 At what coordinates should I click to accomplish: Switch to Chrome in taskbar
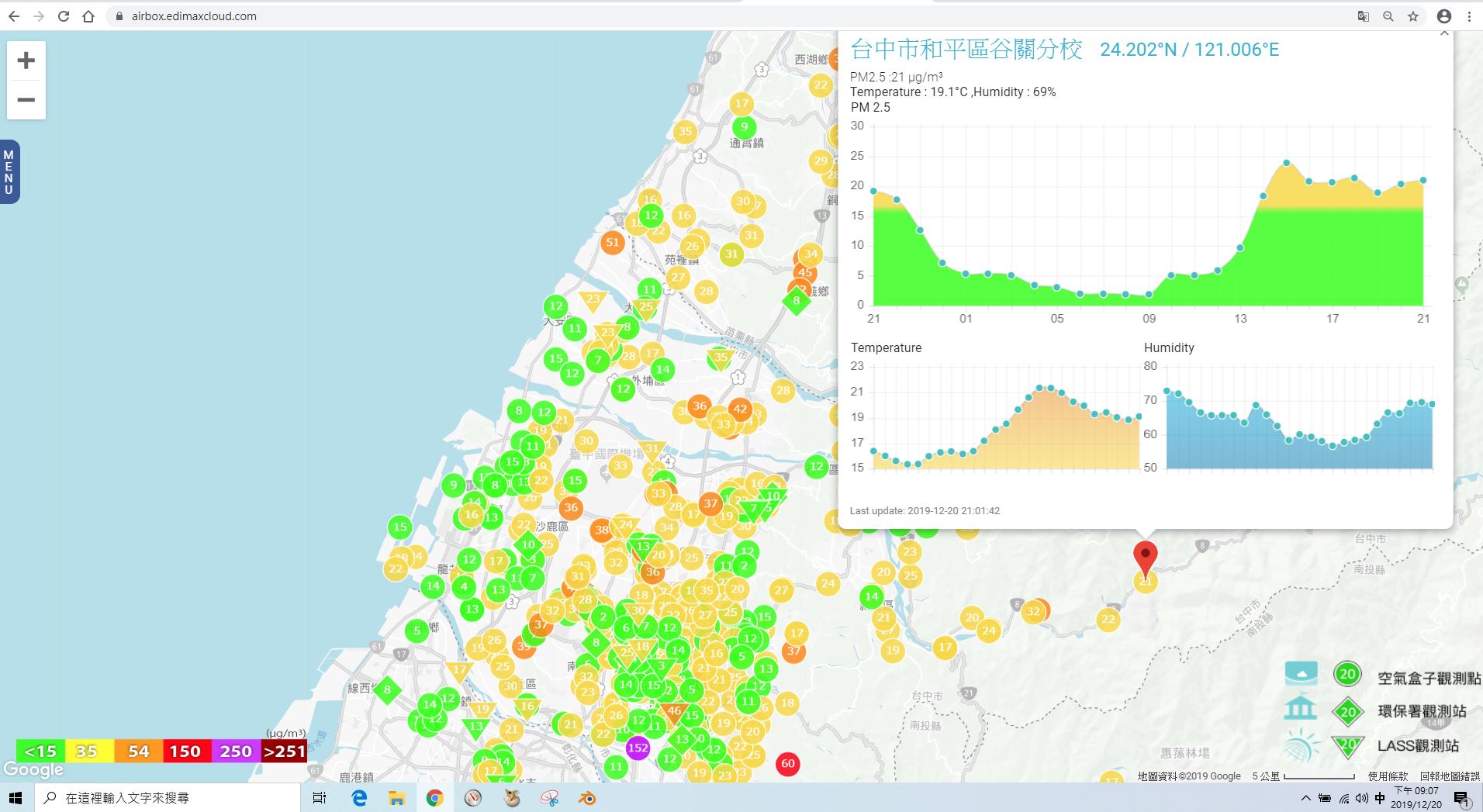coord(434,797)
